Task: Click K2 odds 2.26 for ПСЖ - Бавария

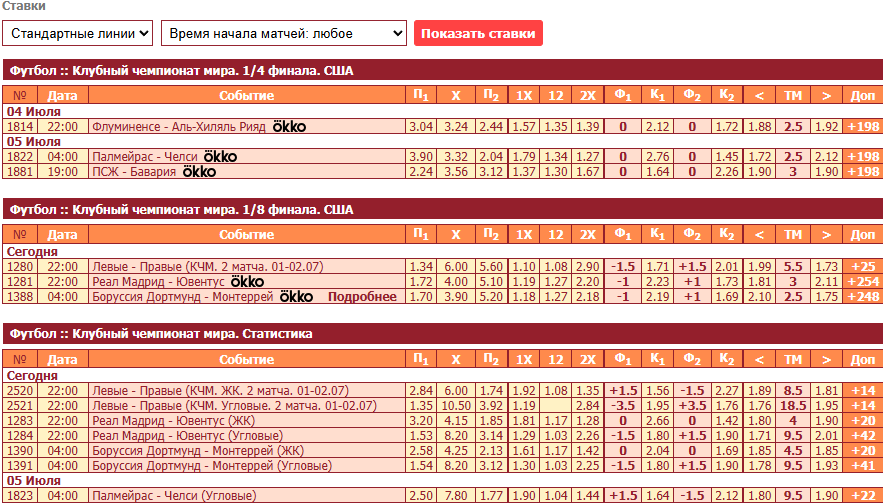Action: click(726, 171)
